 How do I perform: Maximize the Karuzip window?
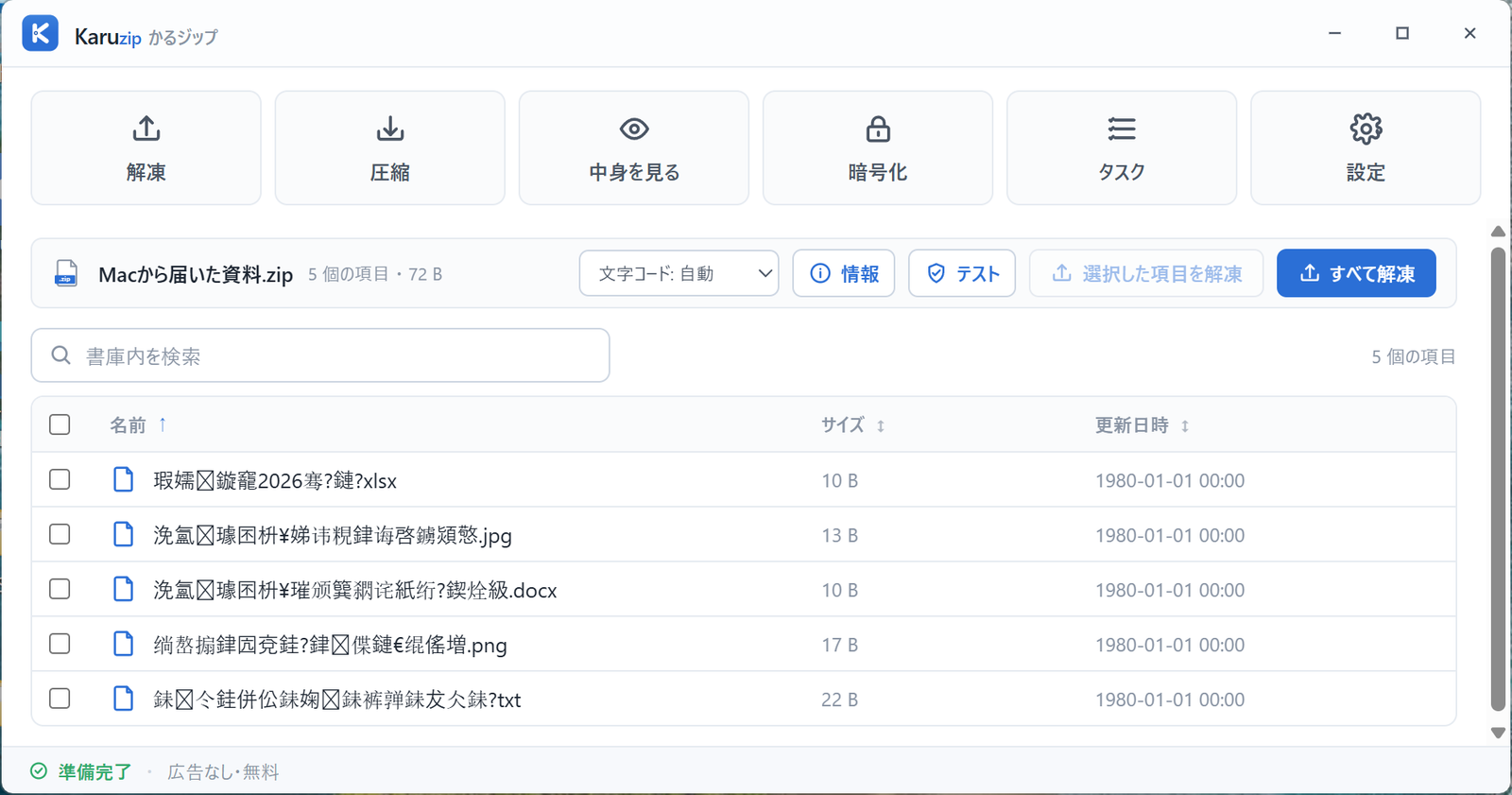coord(1402,33)
